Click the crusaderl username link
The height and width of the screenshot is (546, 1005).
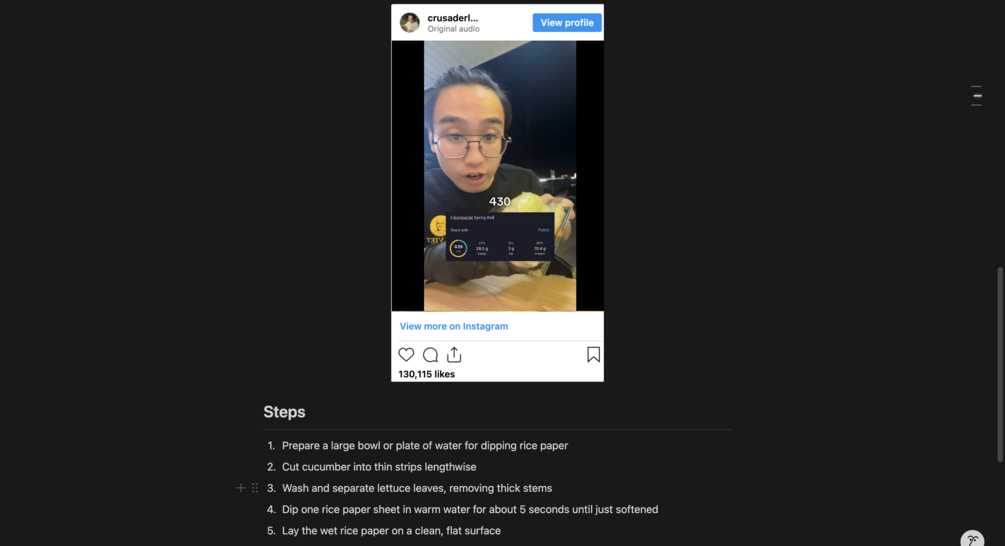[x=453, y=18]
